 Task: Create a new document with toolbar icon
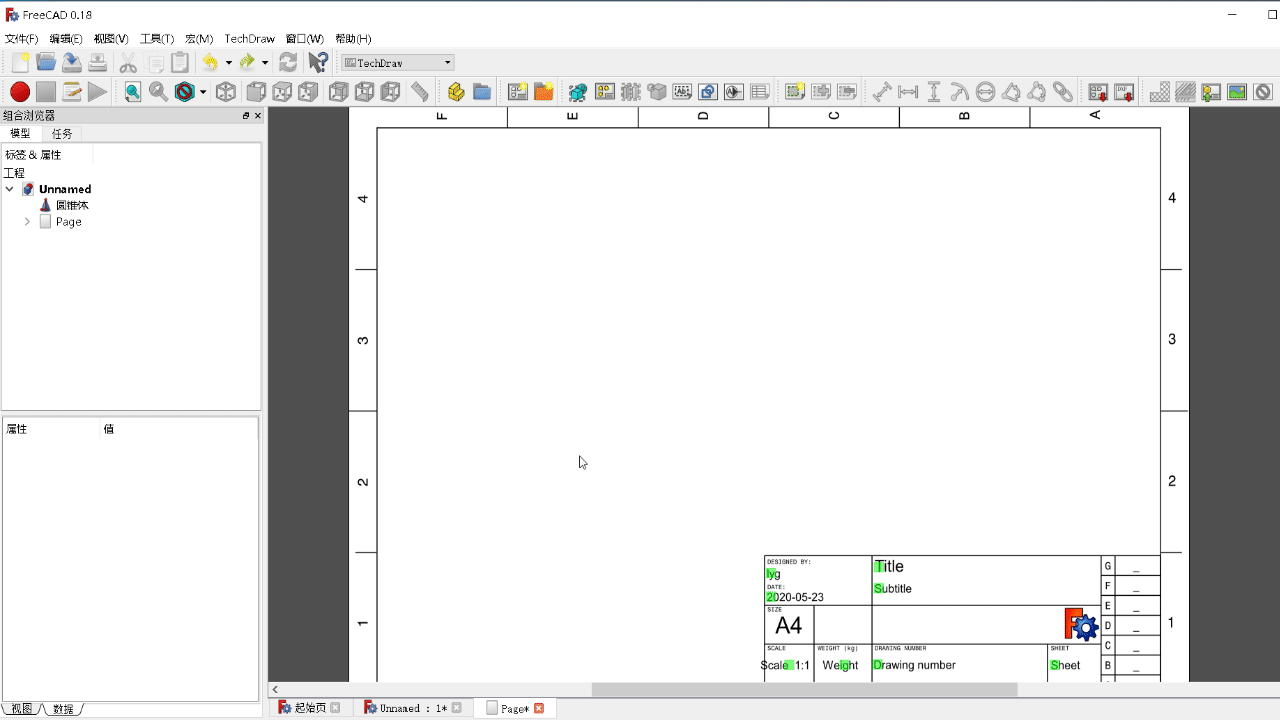pyautogui.click(x=20, y=62)
